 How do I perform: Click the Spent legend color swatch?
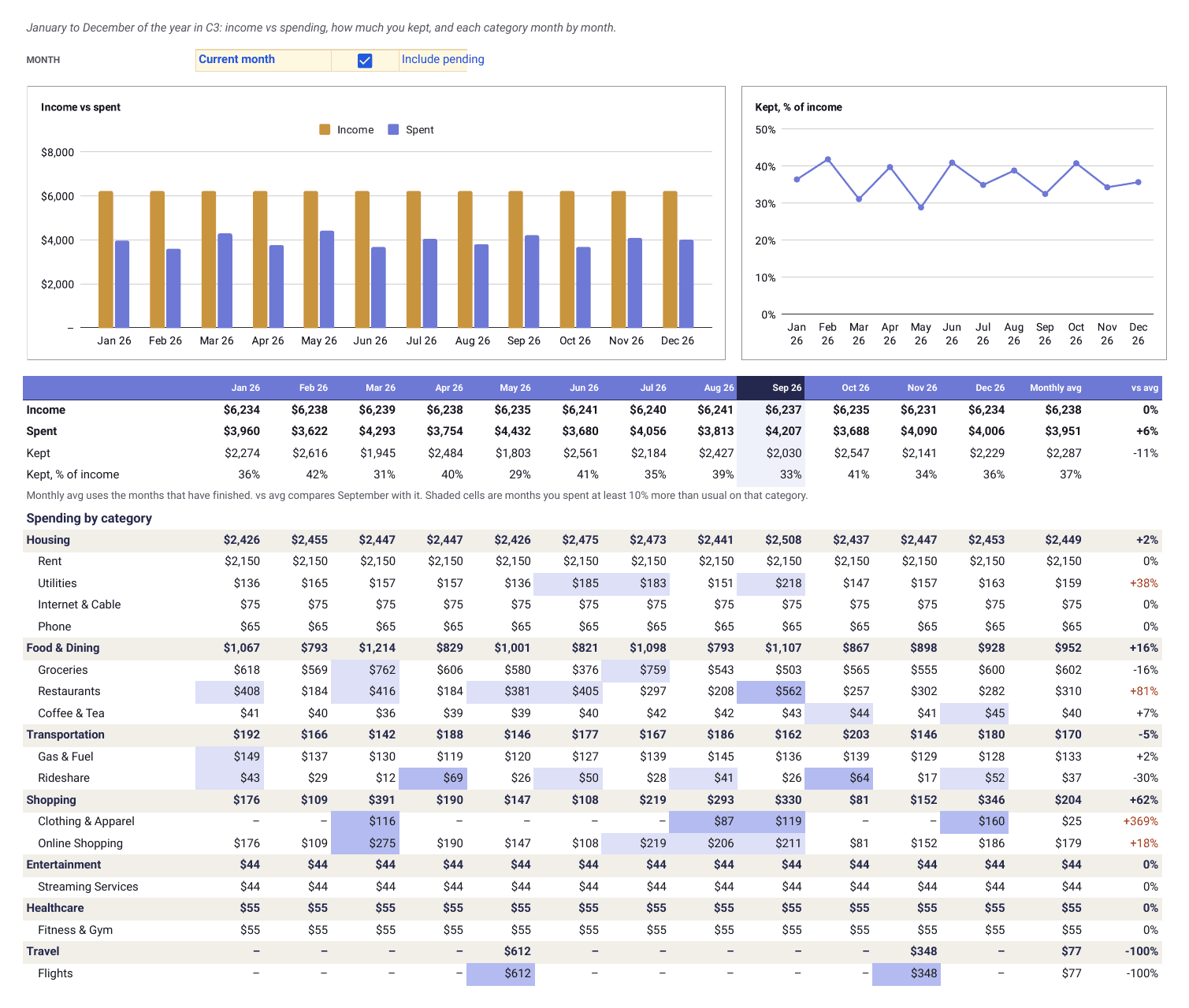(393, 129)
